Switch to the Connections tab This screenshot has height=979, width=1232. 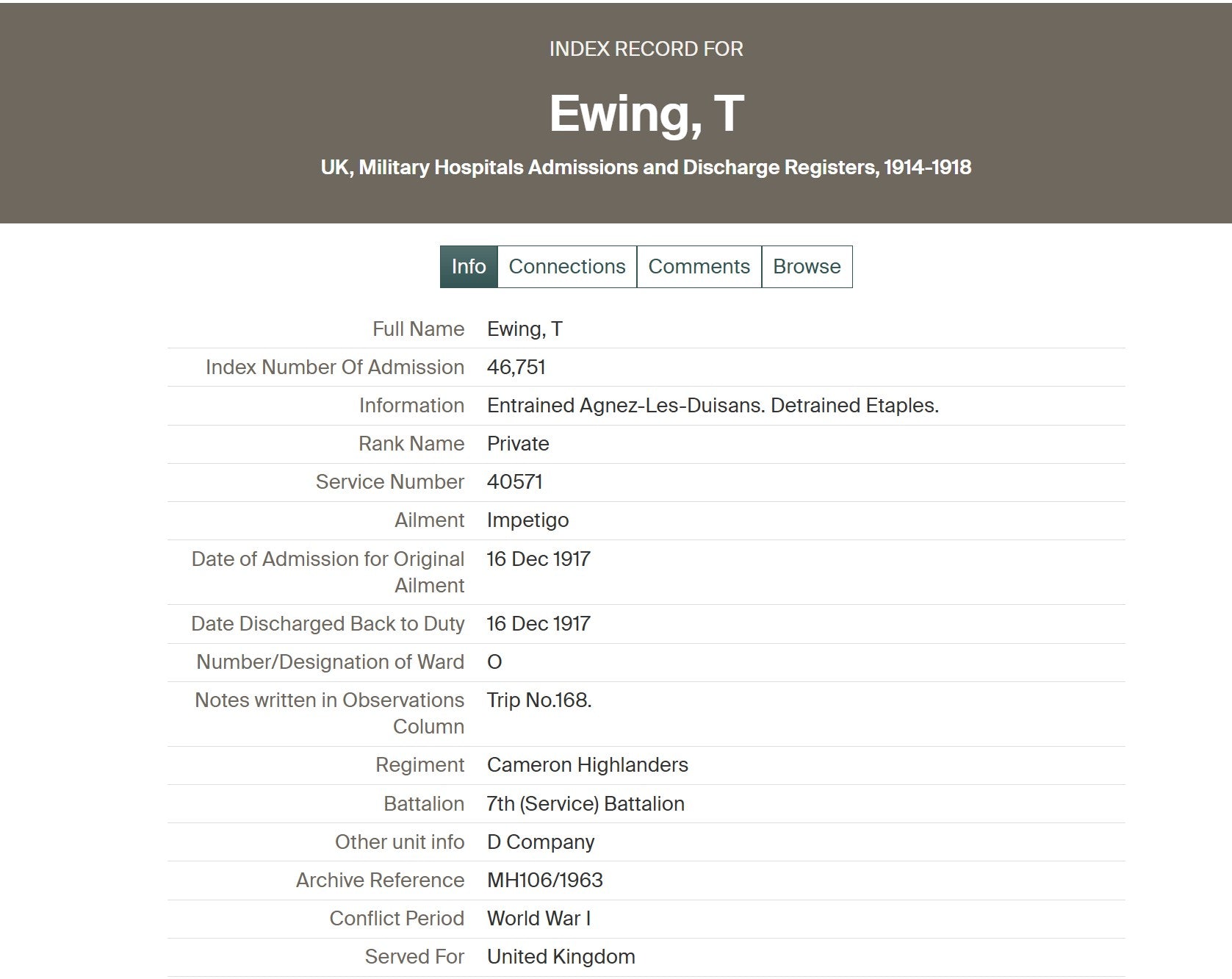click(566, 267)
